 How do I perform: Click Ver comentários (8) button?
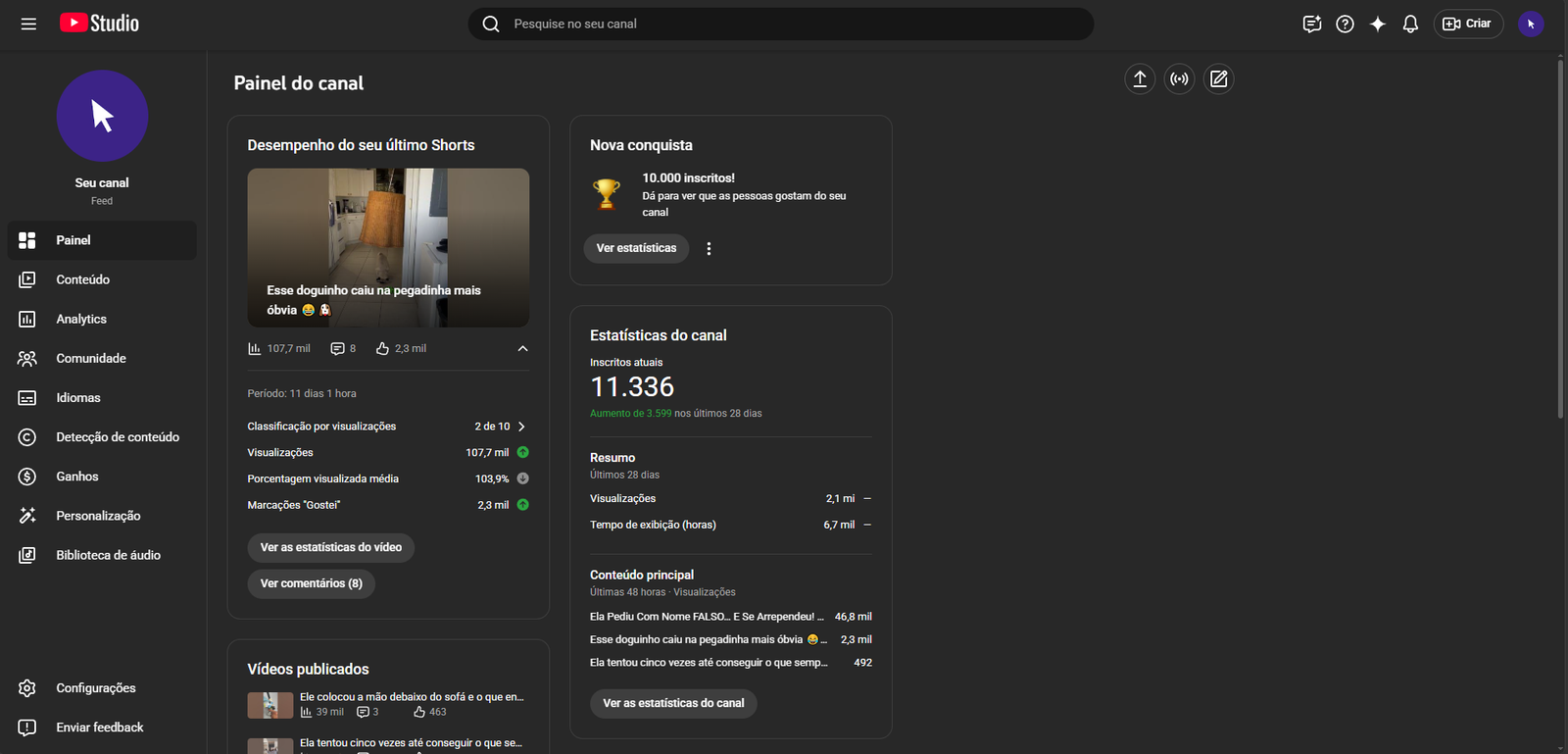311,583
